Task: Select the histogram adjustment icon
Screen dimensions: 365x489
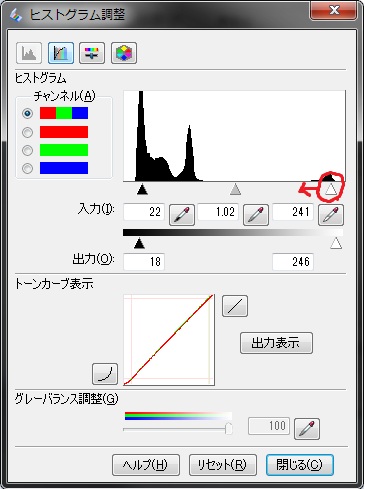Action: (61, 53)
